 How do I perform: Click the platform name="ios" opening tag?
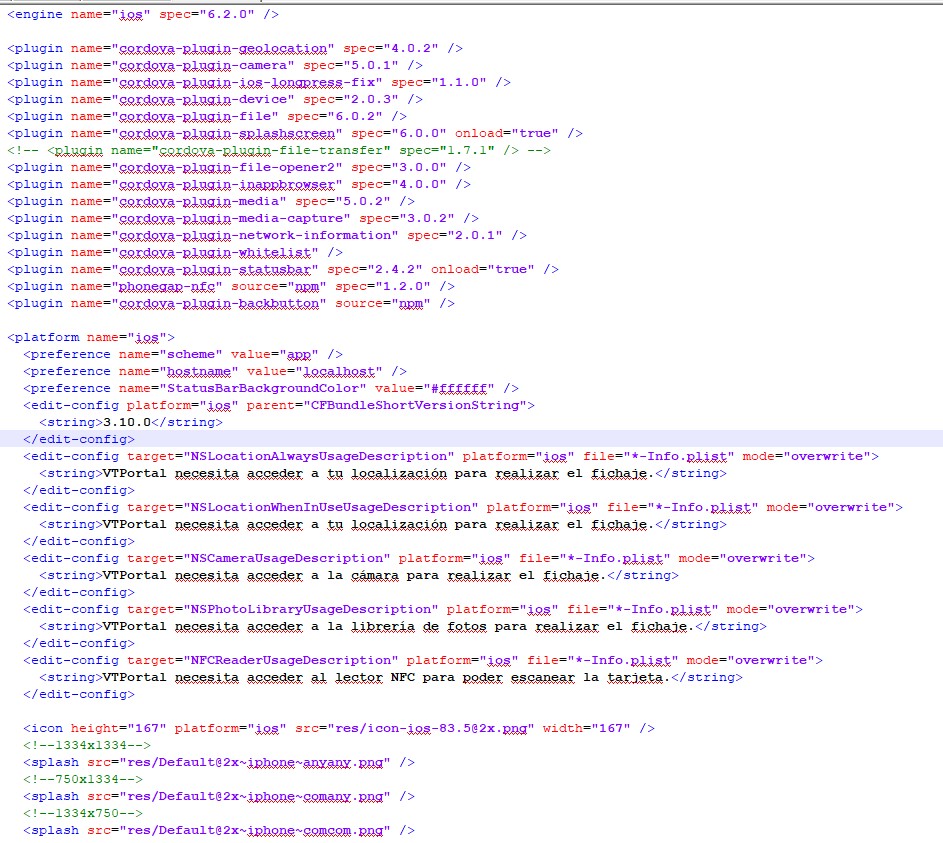click(91, 337)
